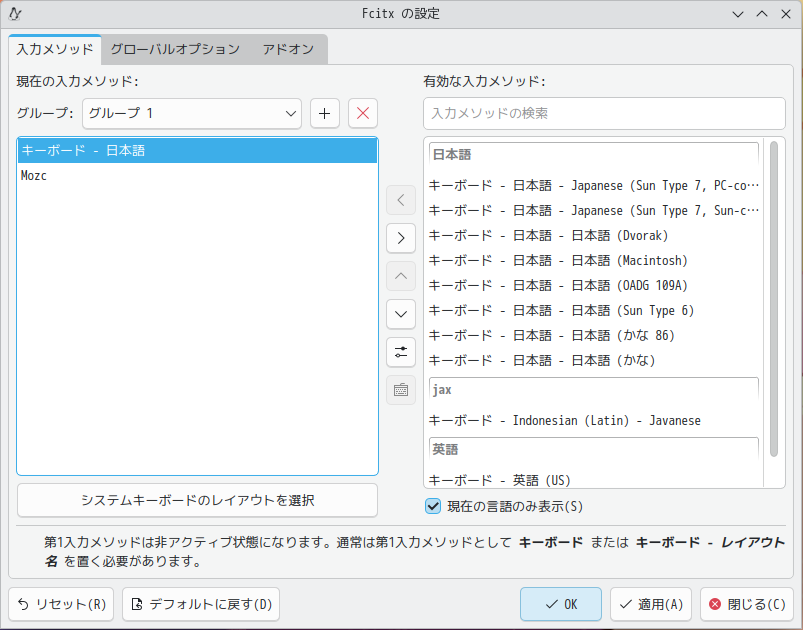Click the 英語 group header
The image size is (803, 630).
pos(593,450)
